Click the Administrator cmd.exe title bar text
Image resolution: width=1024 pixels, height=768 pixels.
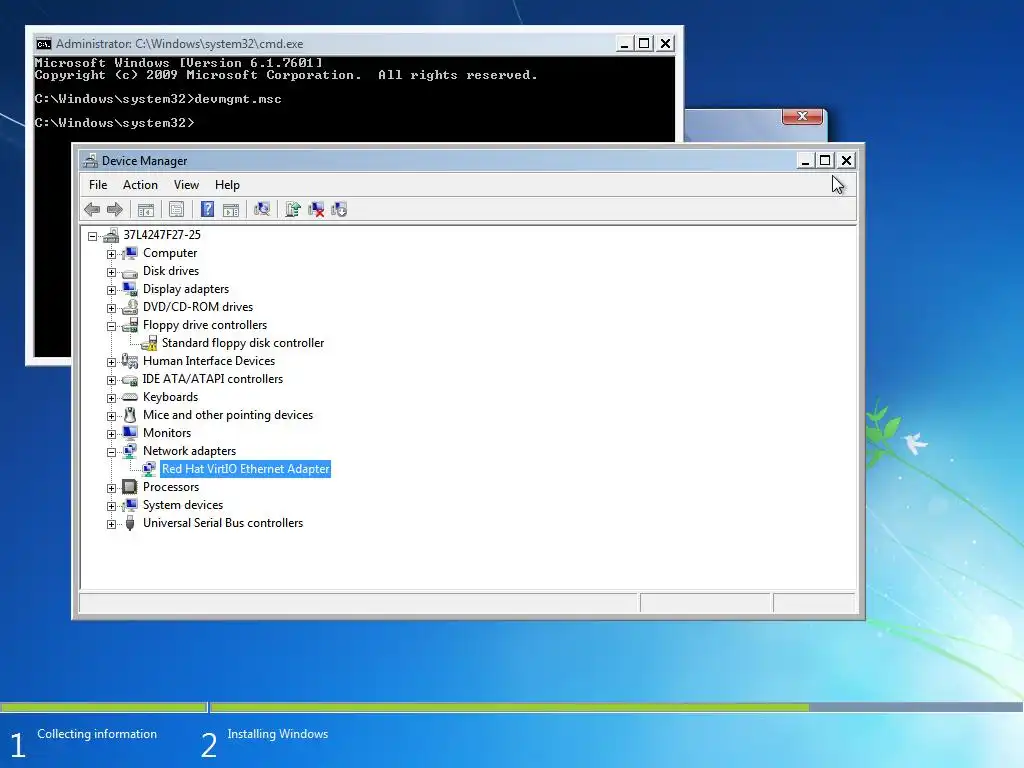pyautogui.click(x=180, y=44)
